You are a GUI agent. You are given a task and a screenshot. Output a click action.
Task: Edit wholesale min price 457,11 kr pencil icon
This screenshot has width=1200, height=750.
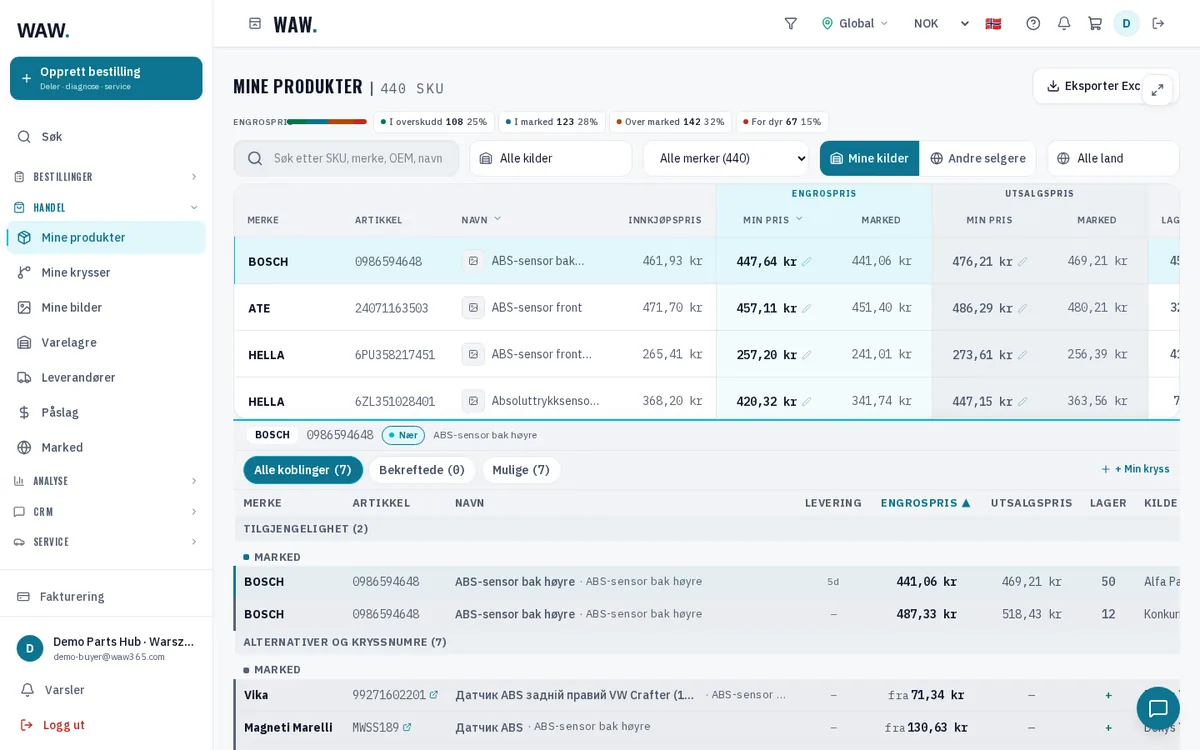click(x=807, y=309)
